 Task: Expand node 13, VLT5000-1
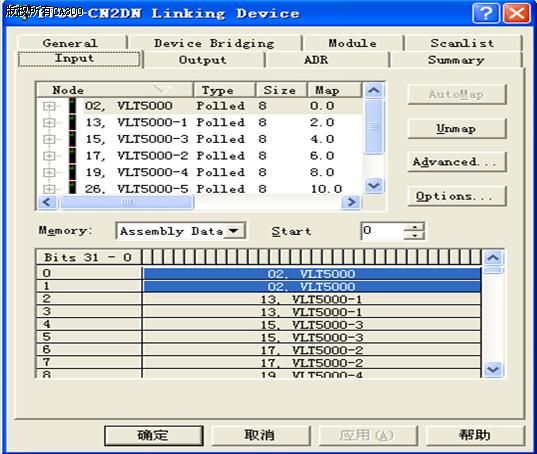point(49,122)
